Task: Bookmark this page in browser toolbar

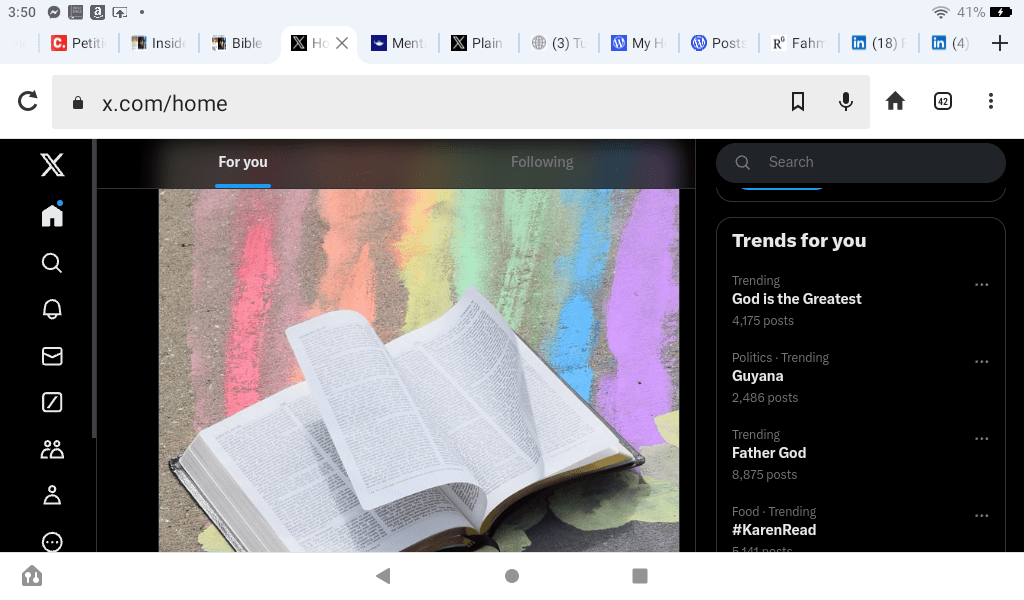Action: [x=798, y=101]
